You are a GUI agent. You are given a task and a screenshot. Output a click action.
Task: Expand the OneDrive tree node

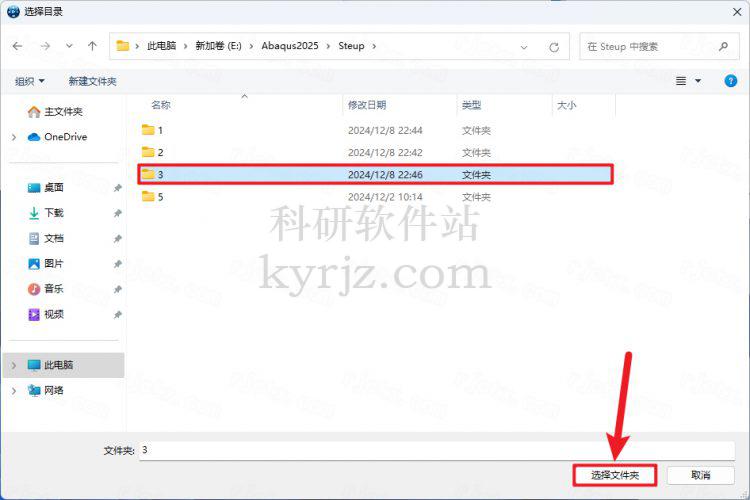tap(14, 137)
